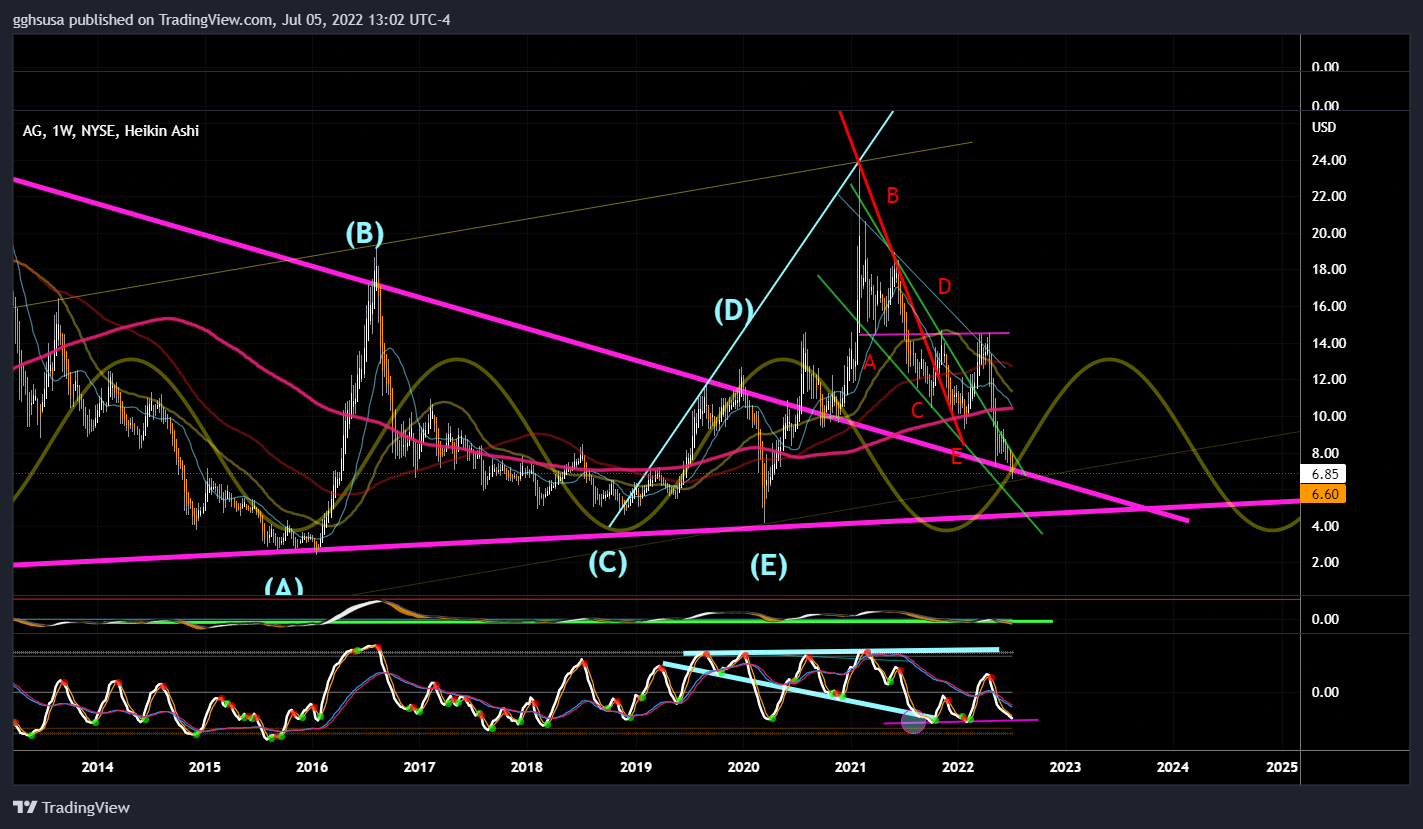1423x829 pixels.
Task: Click the 2024 label on the time axis
Action: pos(1172,767)
